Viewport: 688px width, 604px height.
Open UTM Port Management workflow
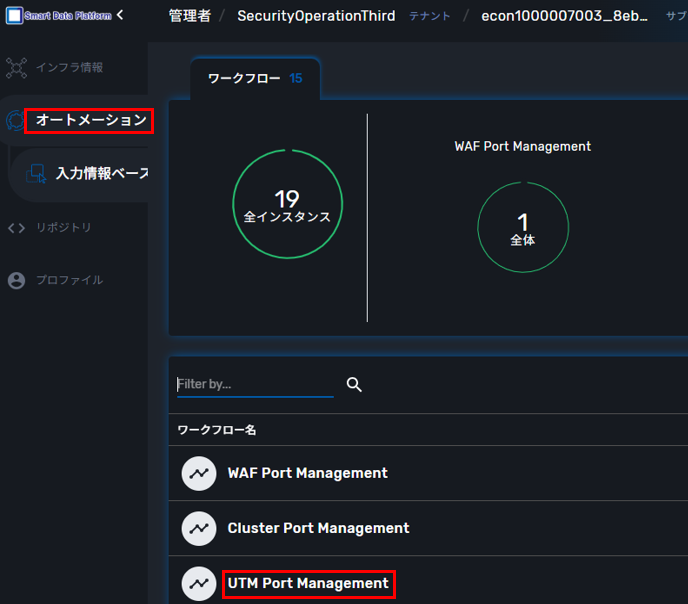point(308,584)
